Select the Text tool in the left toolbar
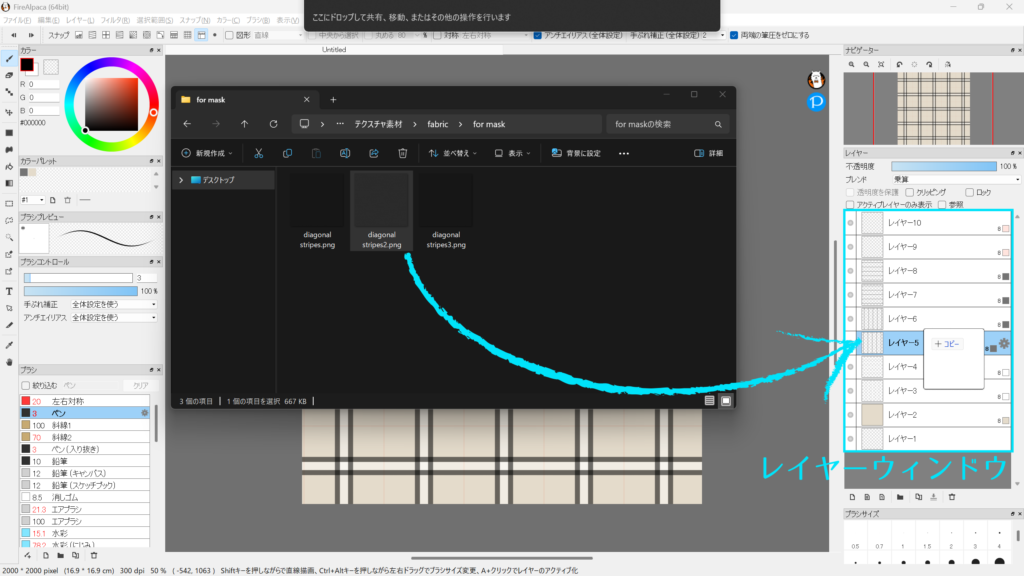This screenshot has width=1024, height=576. point(9,291)
